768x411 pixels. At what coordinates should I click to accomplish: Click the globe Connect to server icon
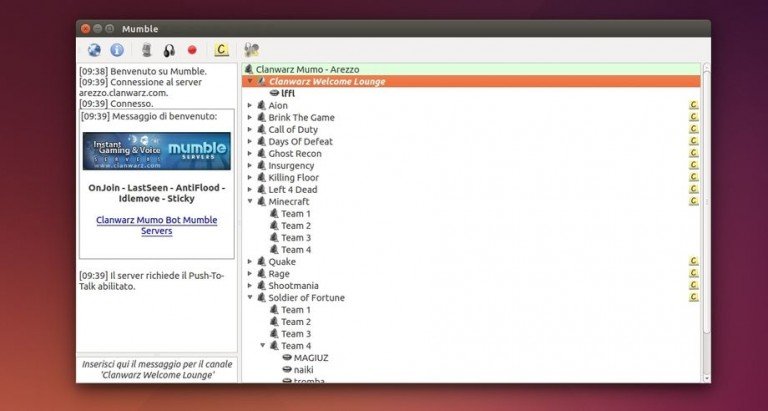[x=94, y=49]
